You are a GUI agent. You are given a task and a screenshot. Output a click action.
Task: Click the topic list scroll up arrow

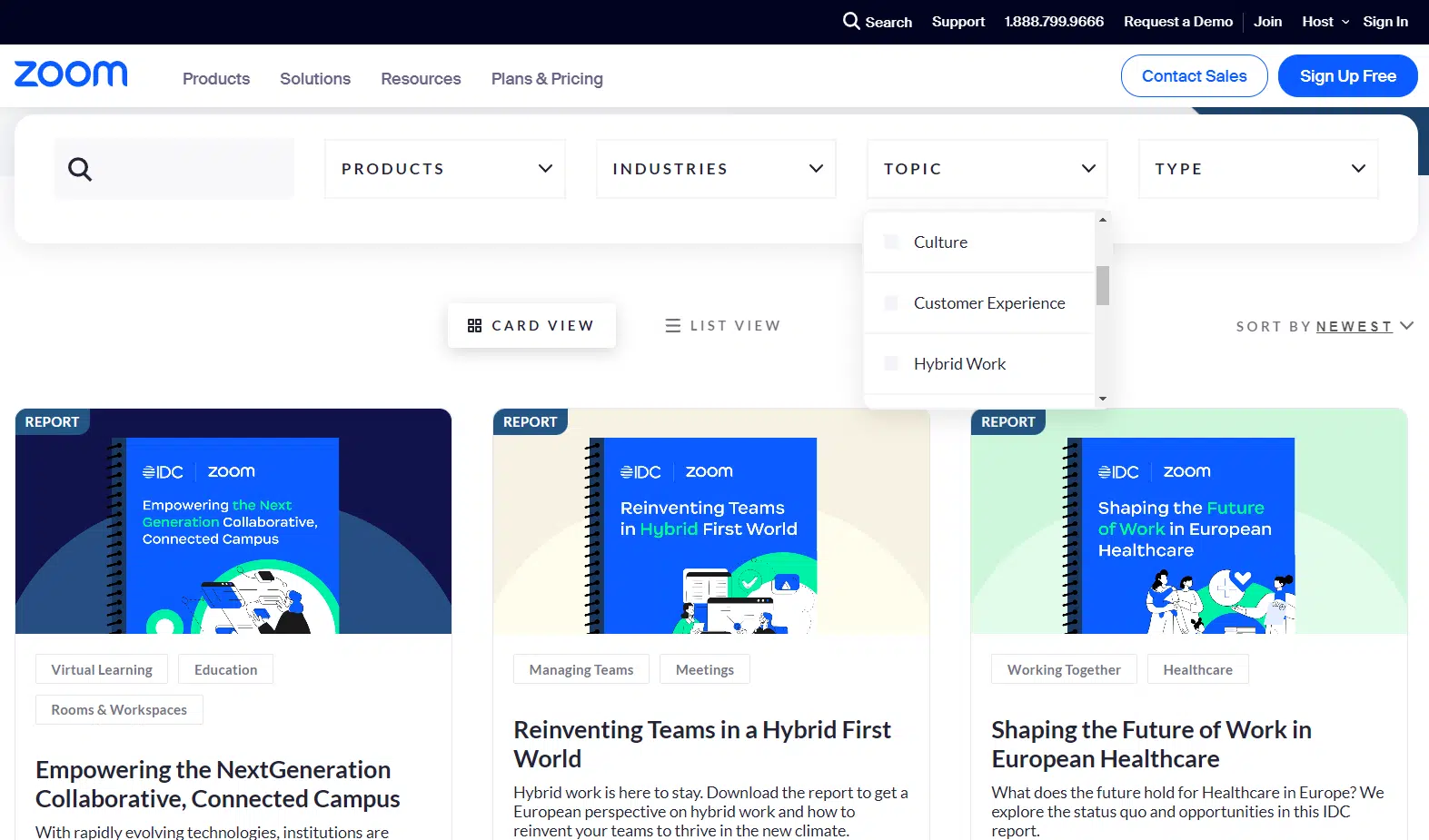pos(1103,220)
